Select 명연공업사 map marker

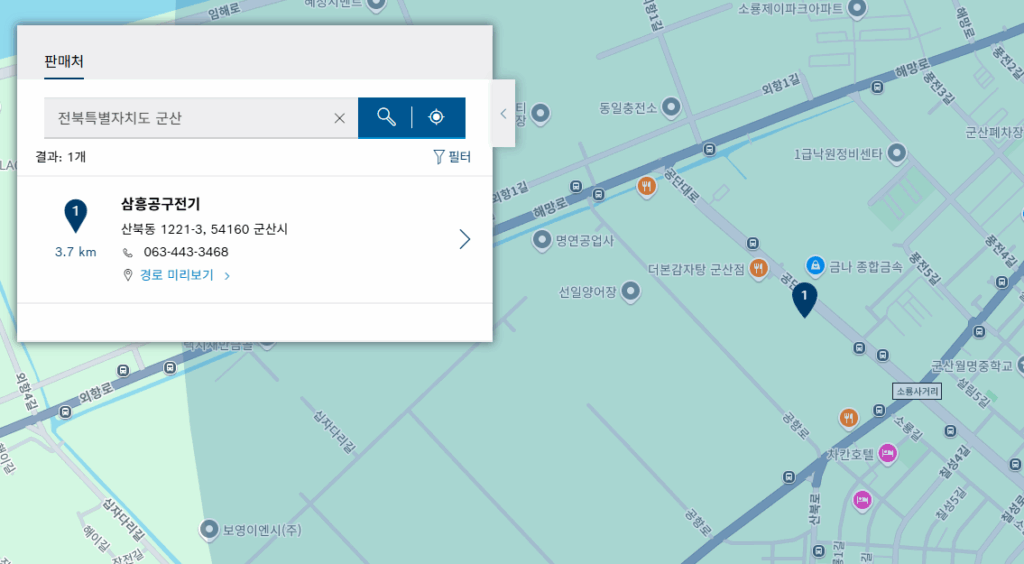(x=541, y=240)
